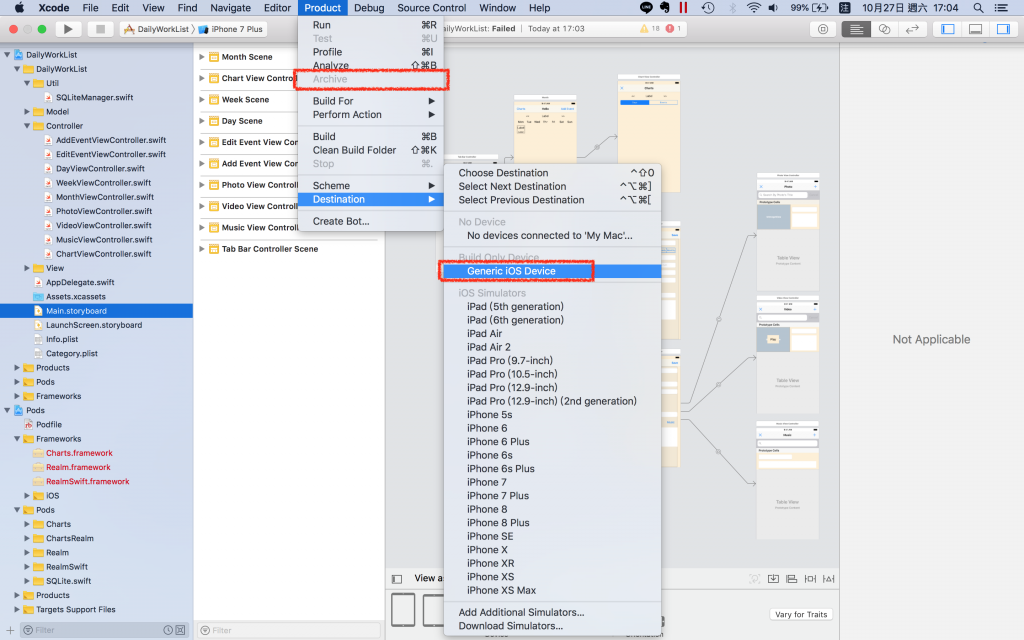Select Charts.framework in red
The width and height of the screenshot is (1024, 640).
79,453
